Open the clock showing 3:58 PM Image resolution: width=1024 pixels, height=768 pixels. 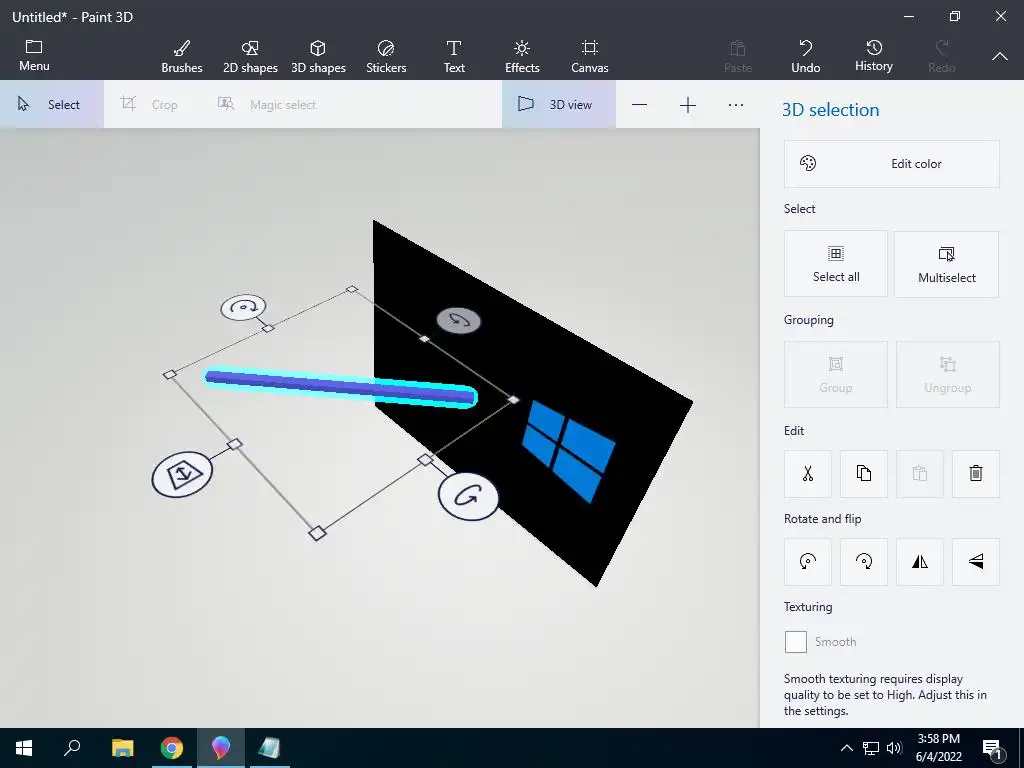click(x=938, y=748)
